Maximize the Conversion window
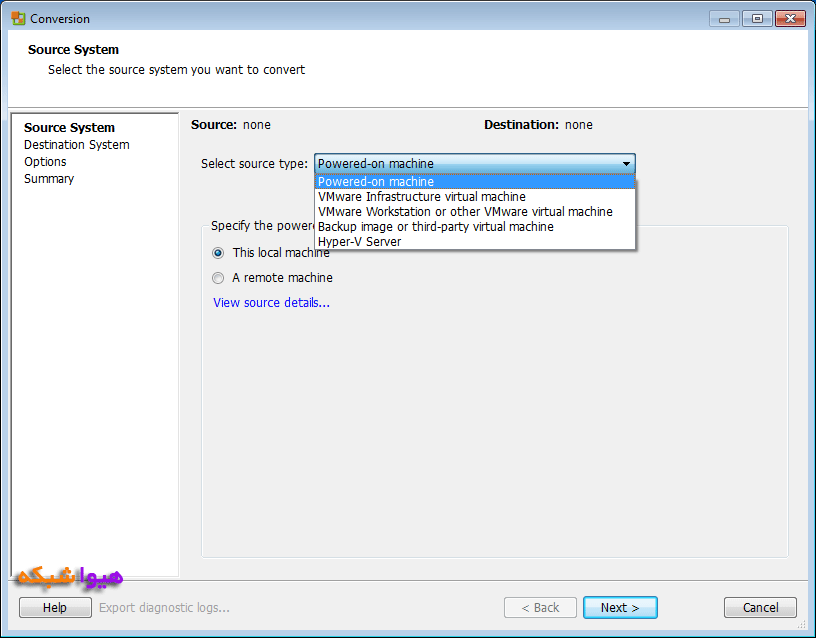 click(756, 18)
